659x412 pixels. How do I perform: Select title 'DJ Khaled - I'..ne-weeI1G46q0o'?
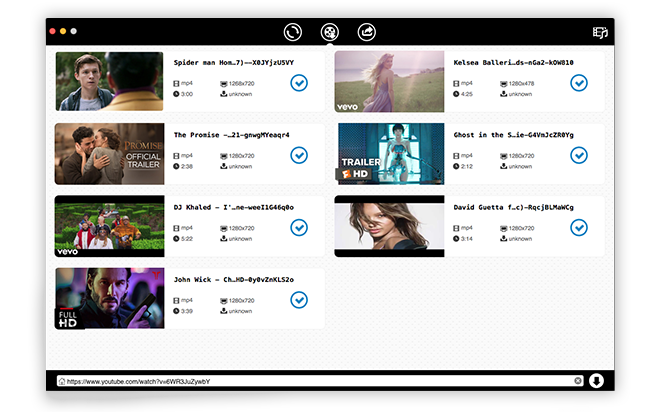(234, 207)
